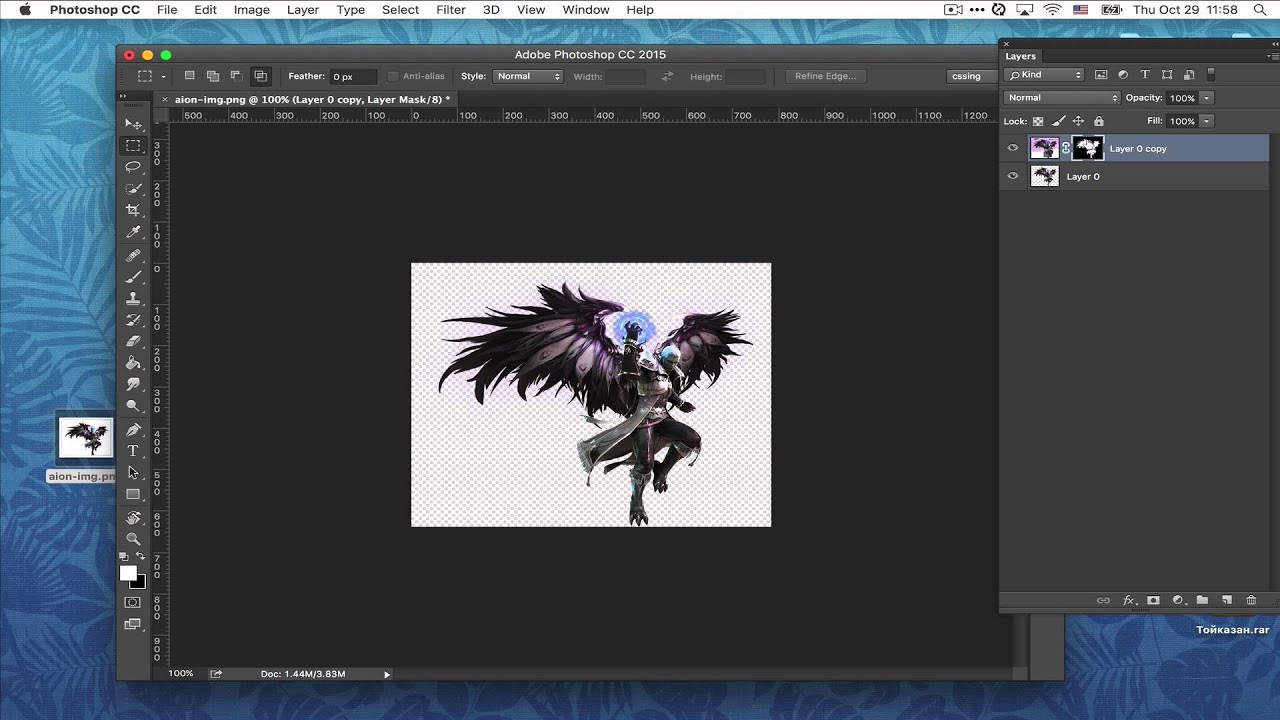Change the screen mode
The height and width of the screenshot is (720, 1280).
[133, 624]
